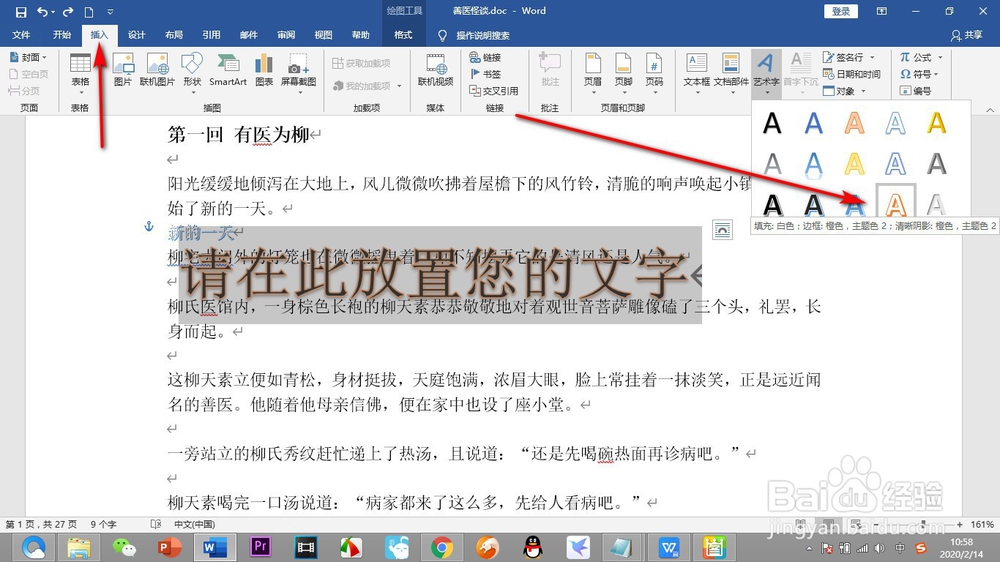Image resolution: width=1000 pixels, height=562 pixels.
Task: Switch to the 设计 ribbon tab
Action: pyautogui.click(x=136, y=35)
